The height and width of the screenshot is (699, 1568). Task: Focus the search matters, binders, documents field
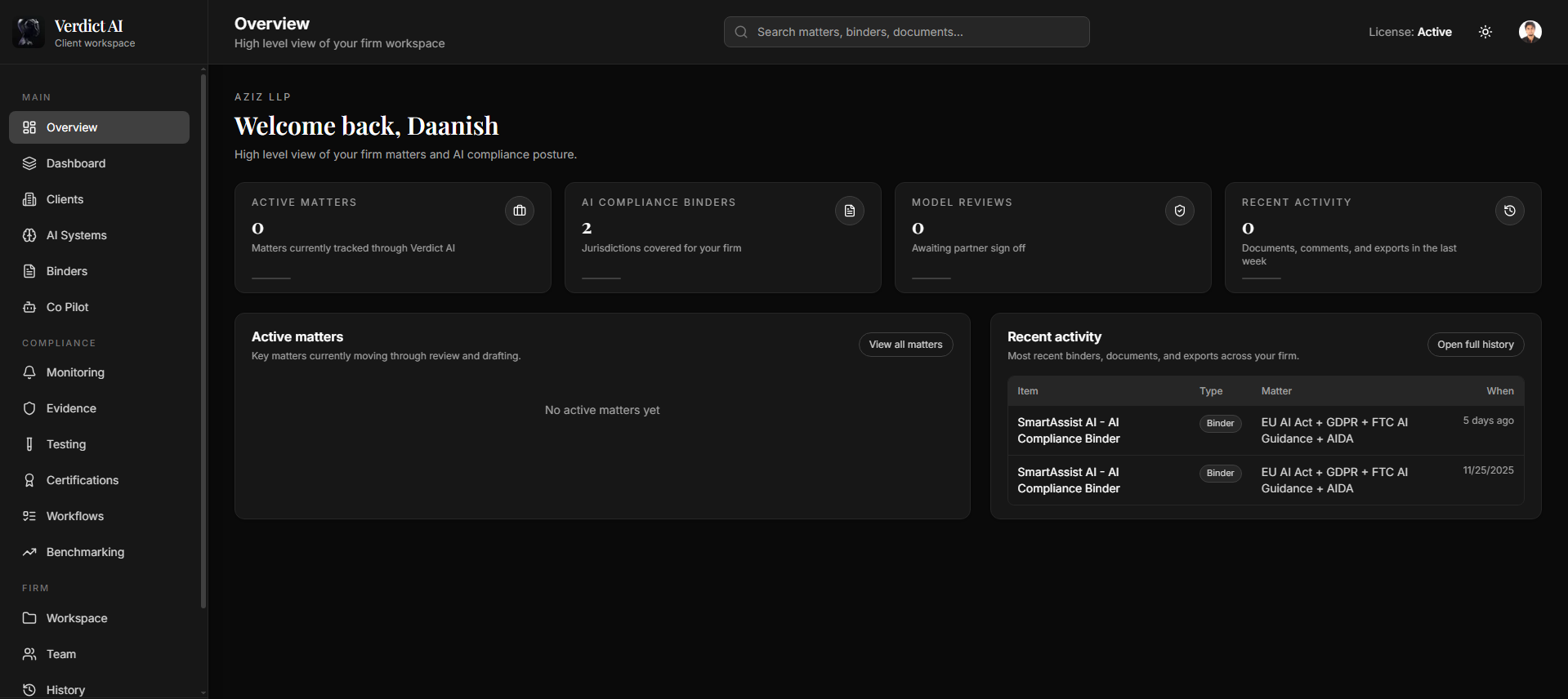point(906,32)
